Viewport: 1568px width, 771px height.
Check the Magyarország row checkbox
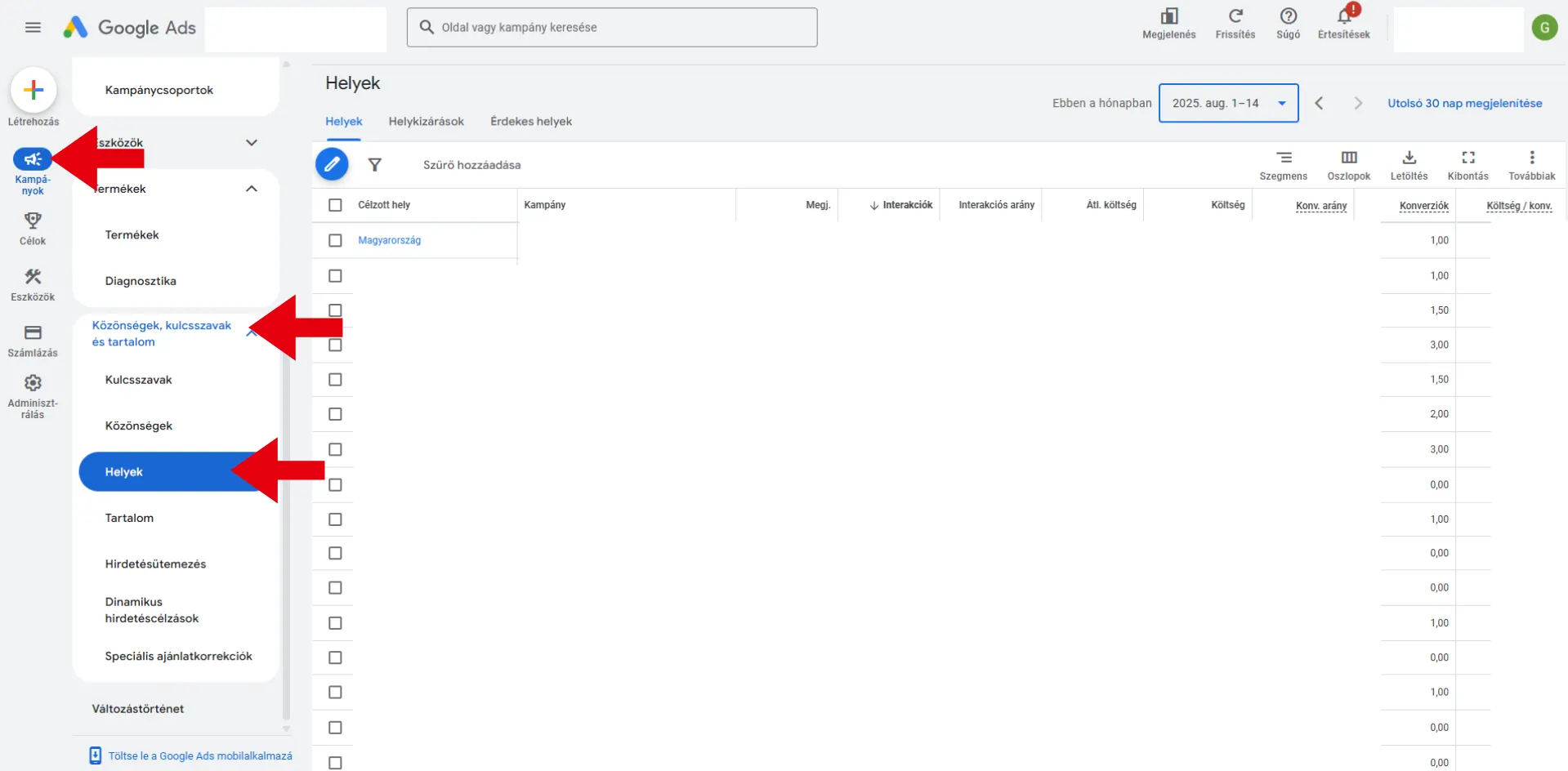tap(335, 240)
